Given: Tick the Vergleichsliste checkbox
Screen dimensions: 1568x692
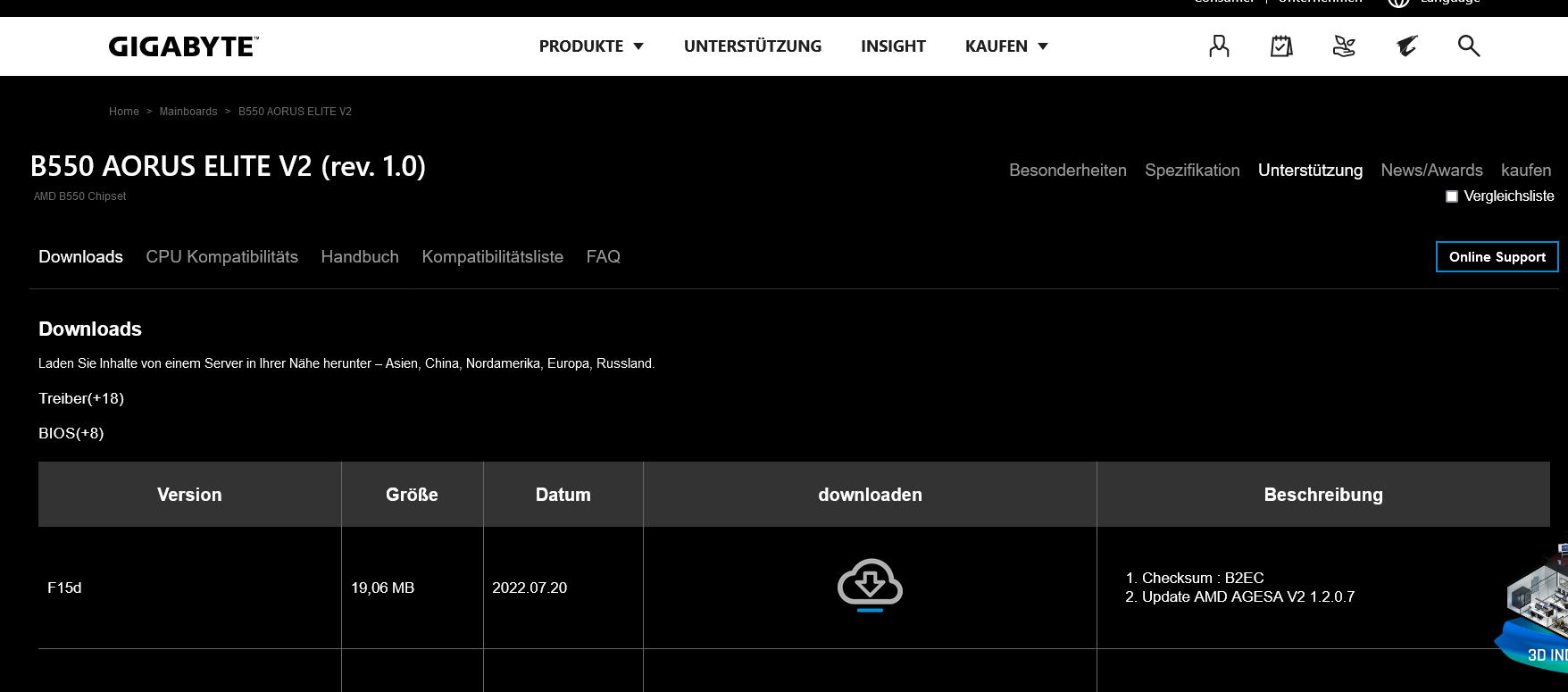Looking at the screenshot, I should [1452, 196].
